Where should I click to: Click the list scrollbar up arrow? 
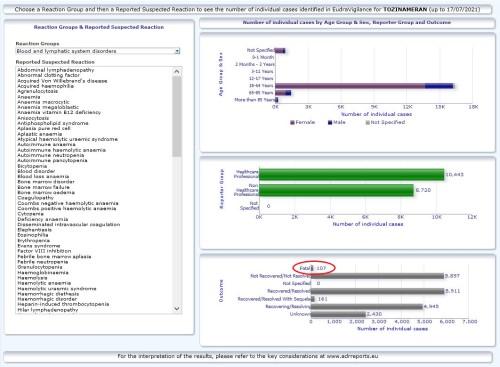(x=177, y=71)
